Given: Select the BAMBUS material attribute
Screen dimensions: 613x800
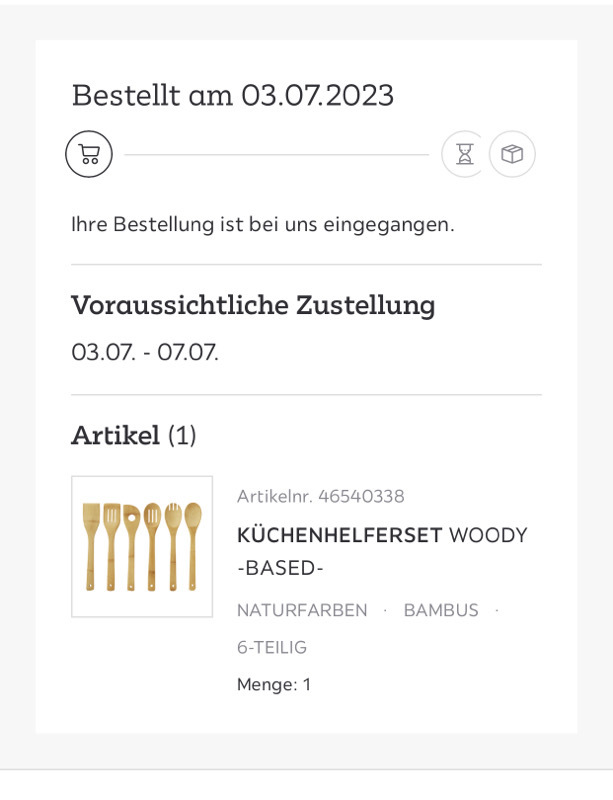Looking at the screenshot, I should click(x=441, y=610).
